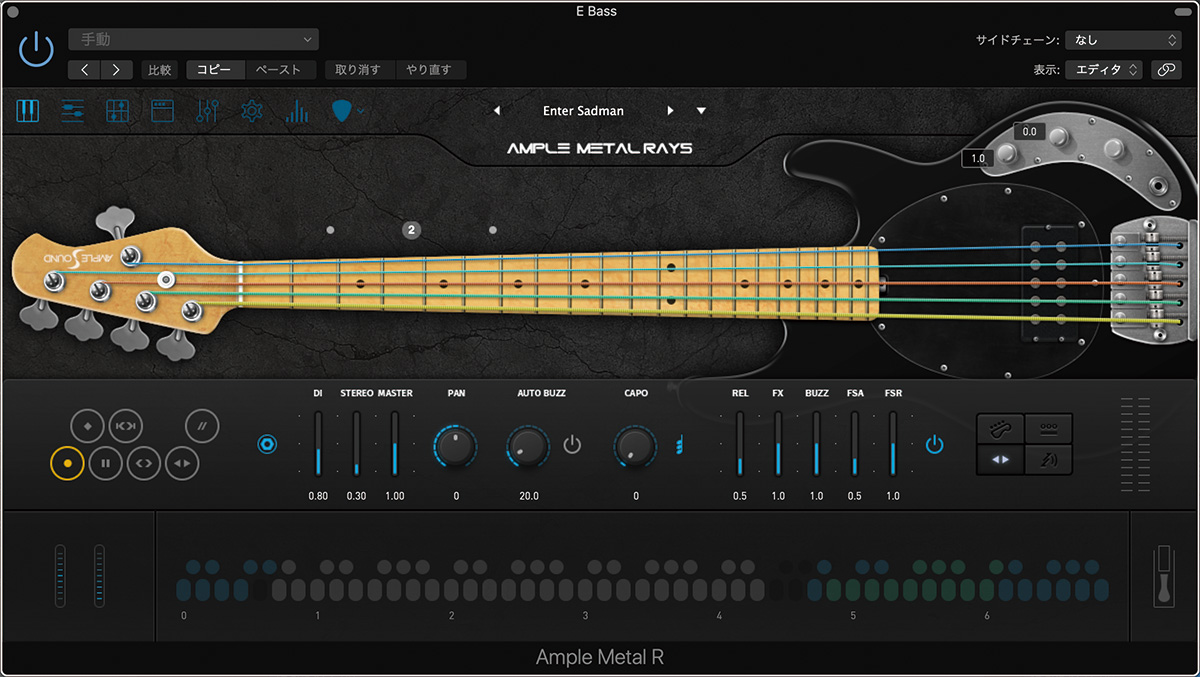Click the yellow record circle button
1200x677 pixels.
[67, 463]
